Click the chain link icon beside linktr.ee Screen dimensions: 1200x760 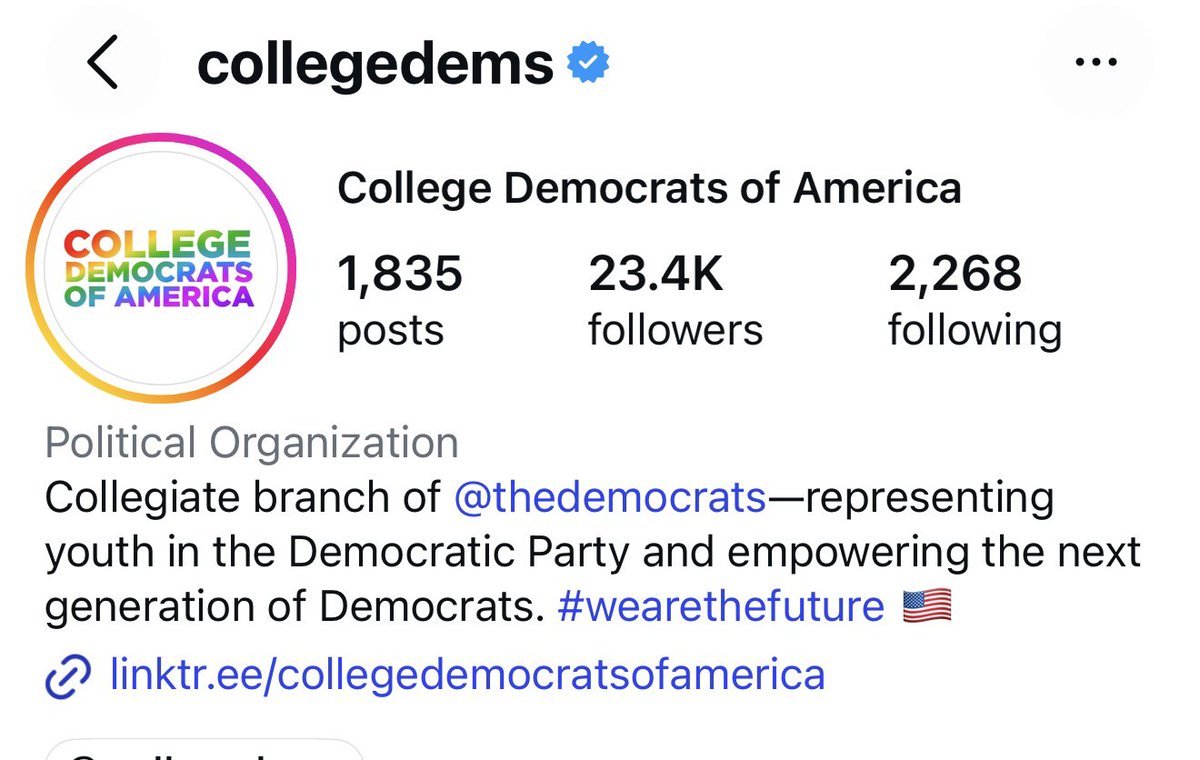(70, 676)
